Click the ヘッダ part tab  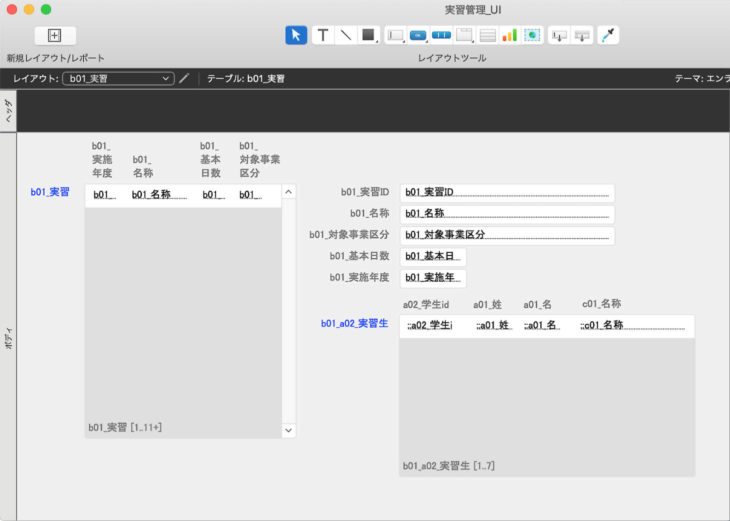pos(8,110)
